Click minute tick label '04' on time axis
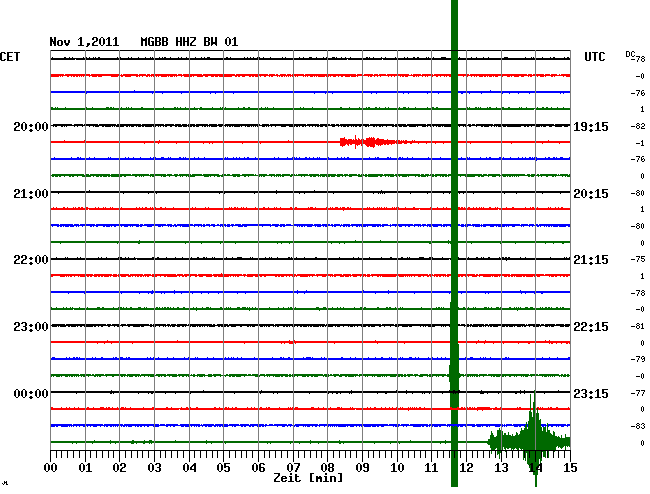Screen dimensions: 650x494 pos(189,468)
